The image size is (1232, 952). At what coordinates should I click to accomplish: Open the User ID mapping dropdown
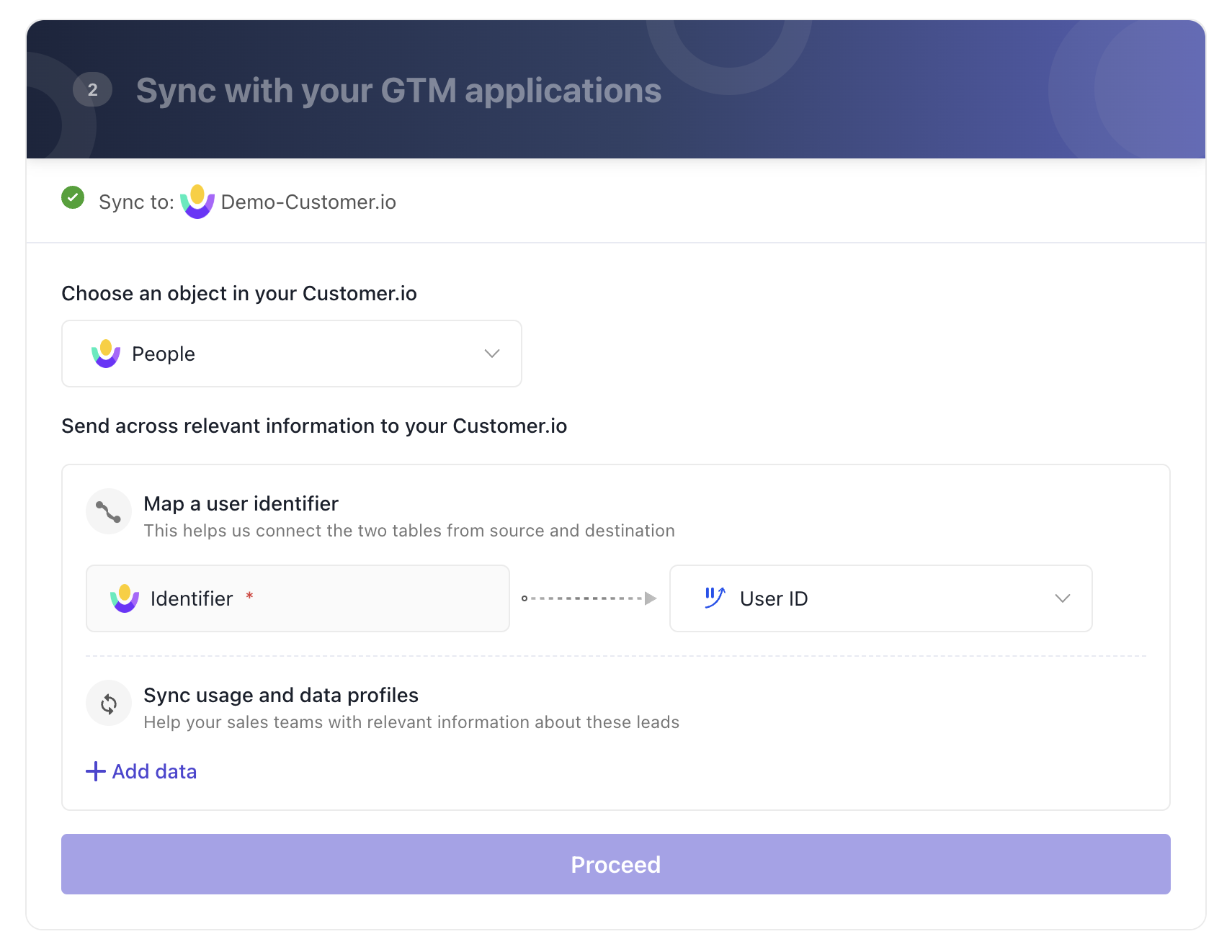(x=881, y=598)
